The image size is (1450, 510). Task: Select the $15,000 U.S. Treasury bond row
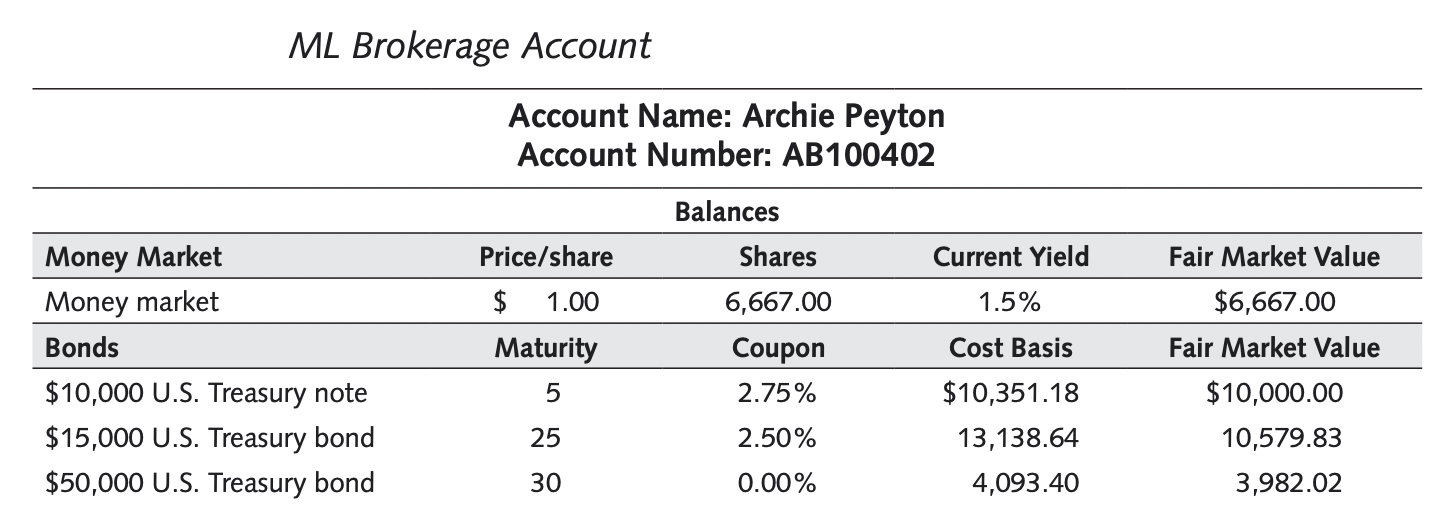(210, 438)
